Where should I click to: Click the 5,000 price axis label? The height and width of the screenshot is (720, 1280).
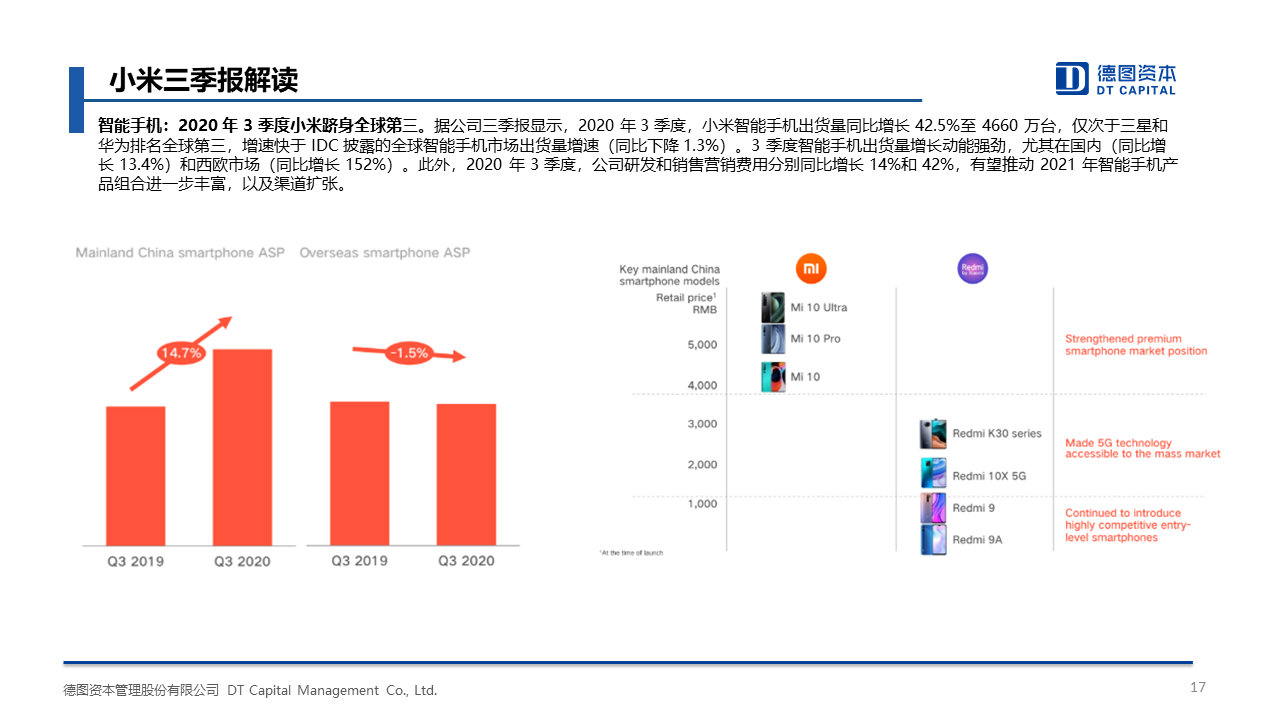[702, 345]
